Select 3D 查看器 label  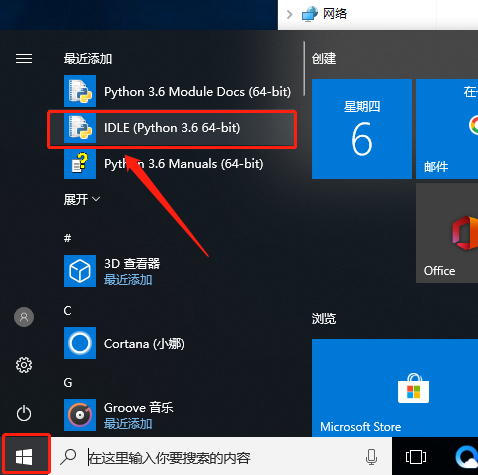tap(132, 264)
